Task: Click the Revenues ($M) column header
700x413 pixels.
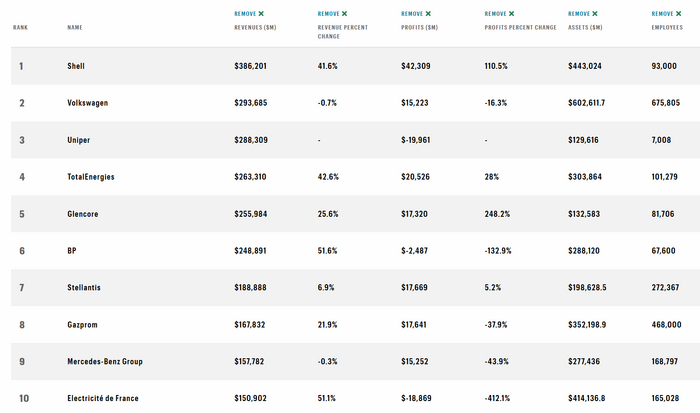Action: coord(257,28)
